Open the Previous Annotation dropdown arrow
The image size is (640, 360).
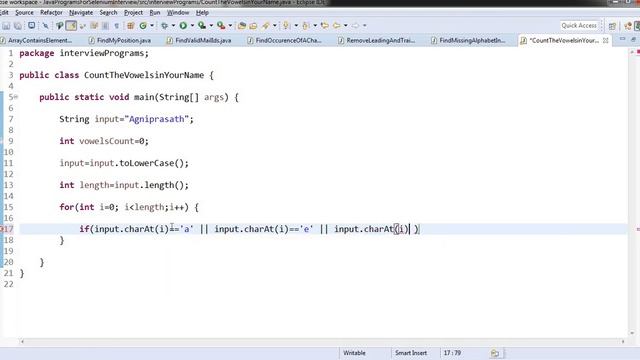tap(315, 26)
